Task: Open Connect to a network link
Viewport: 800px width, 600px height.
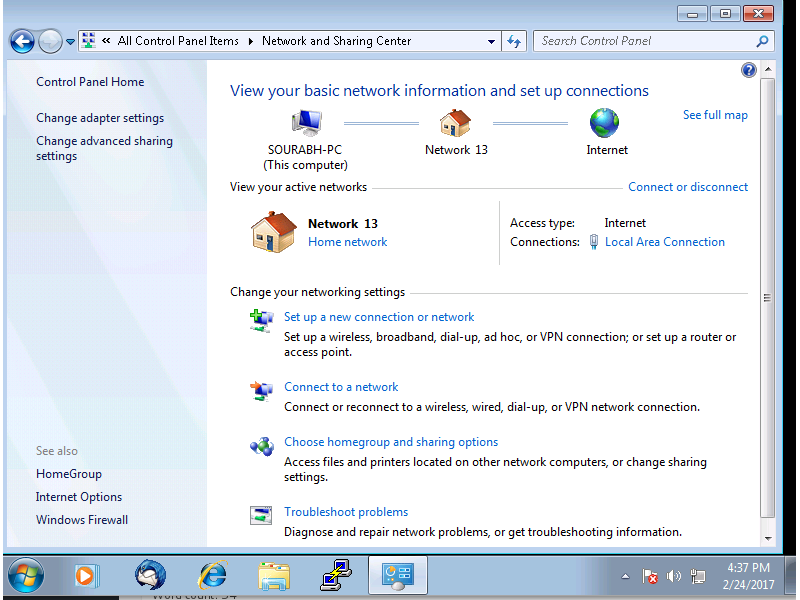Action: [x=341, y=387]
